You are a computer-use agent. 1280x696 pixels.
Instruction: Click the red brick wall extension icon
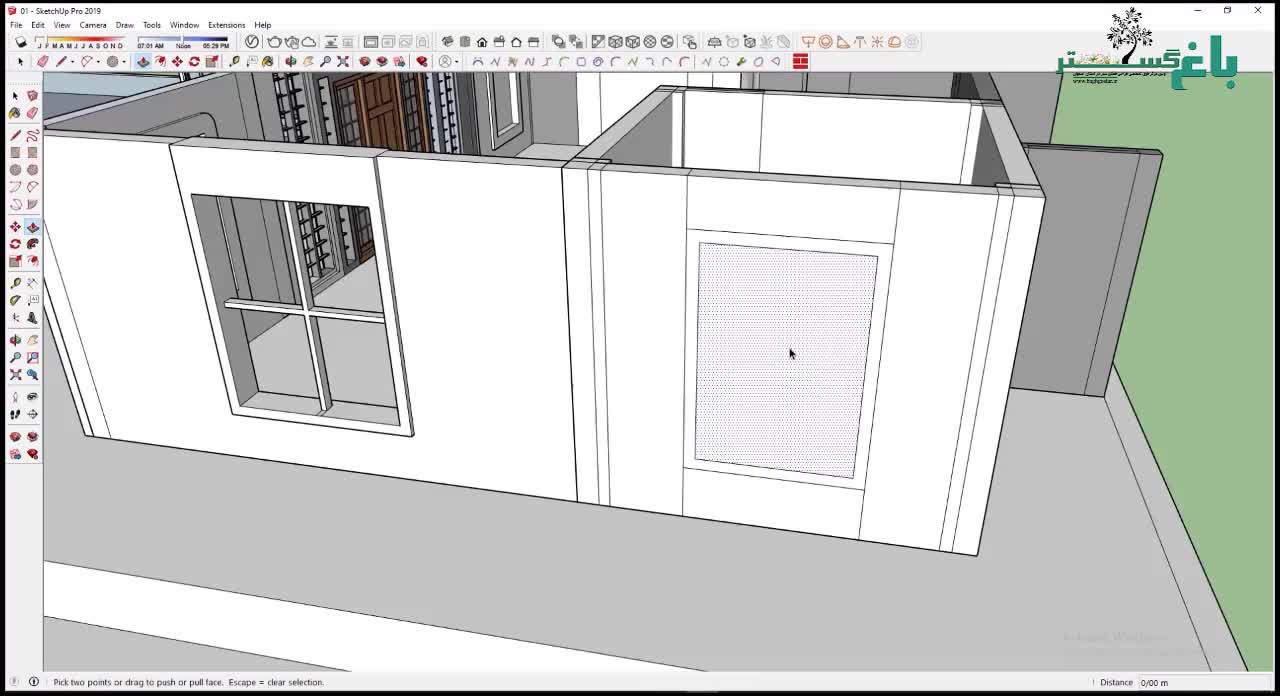(x=800, y=62)
